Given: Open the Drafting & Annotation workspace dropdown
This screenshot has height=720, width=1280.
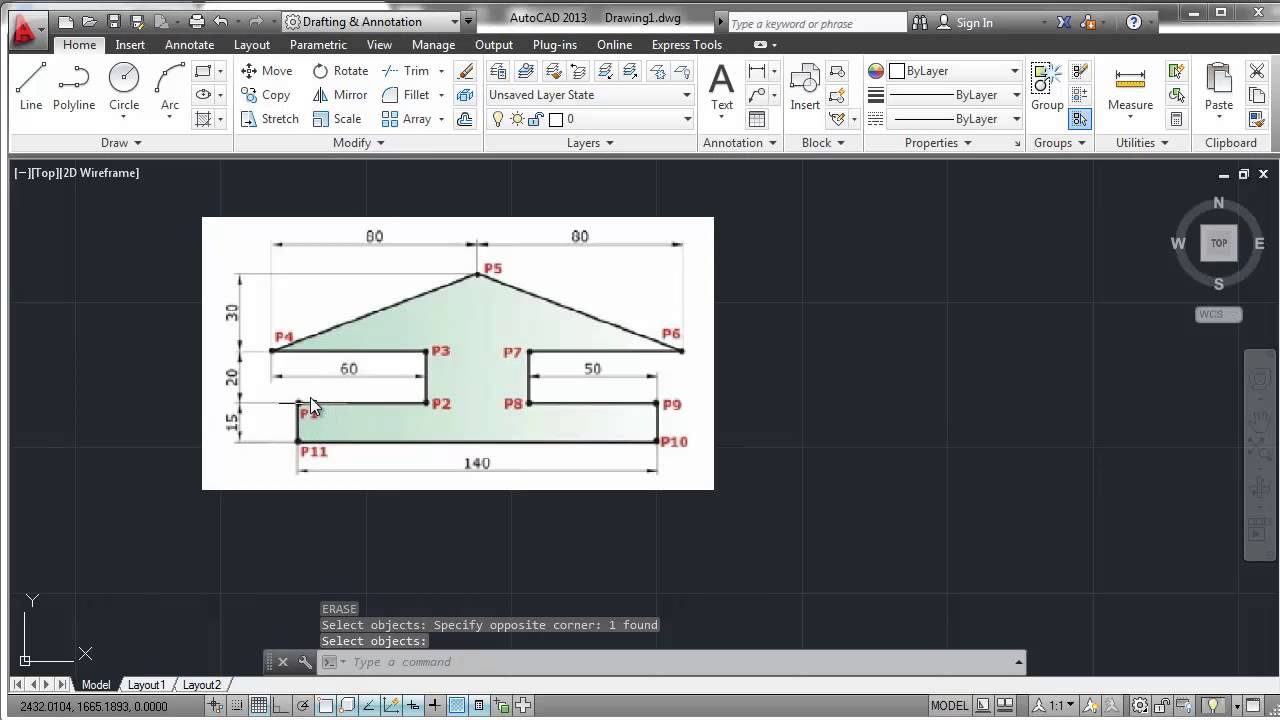Looking at the screenshot, I should (x=372, y=21).
